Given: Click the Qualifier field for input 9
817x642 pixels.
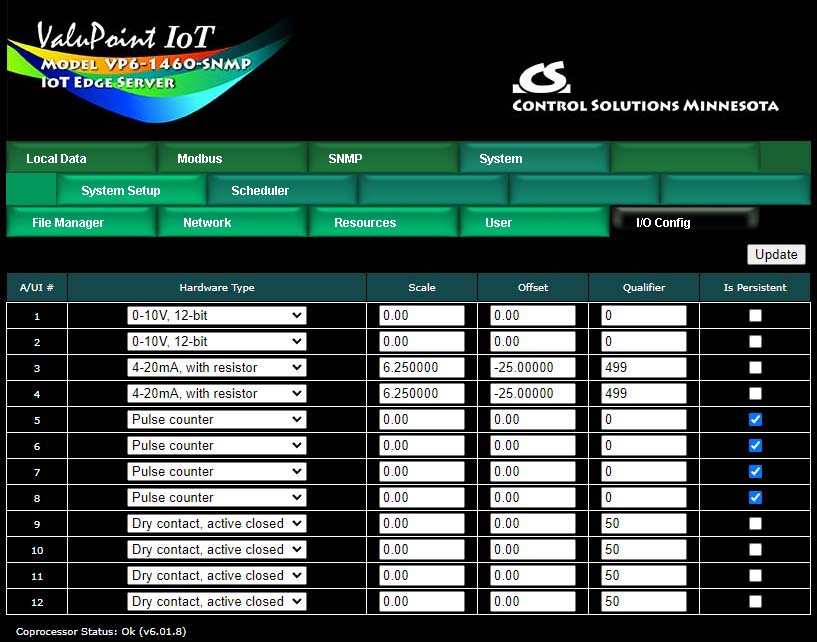Looking at the screenshot, I should [x=643, y=523].
